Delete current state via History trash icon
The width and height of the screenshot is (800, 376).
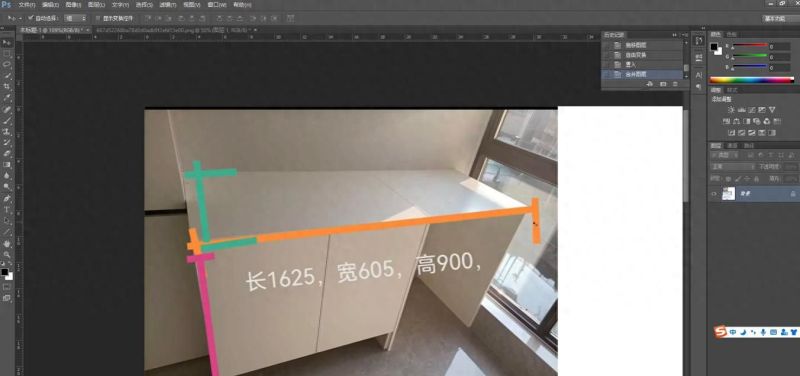[x=676, y=84]
